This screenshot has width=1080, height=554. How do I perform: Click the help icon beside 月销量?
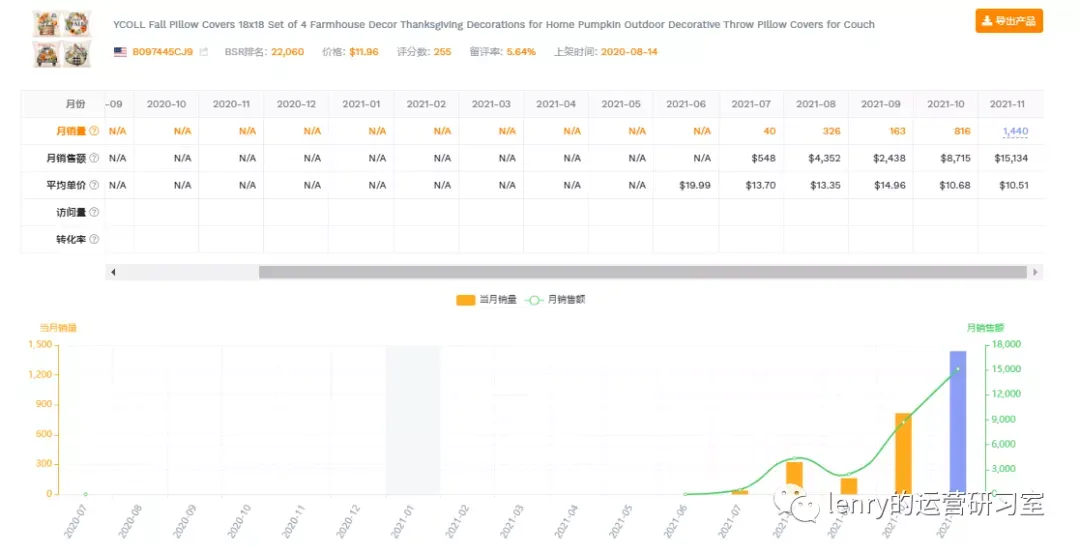tap(94, 131)
